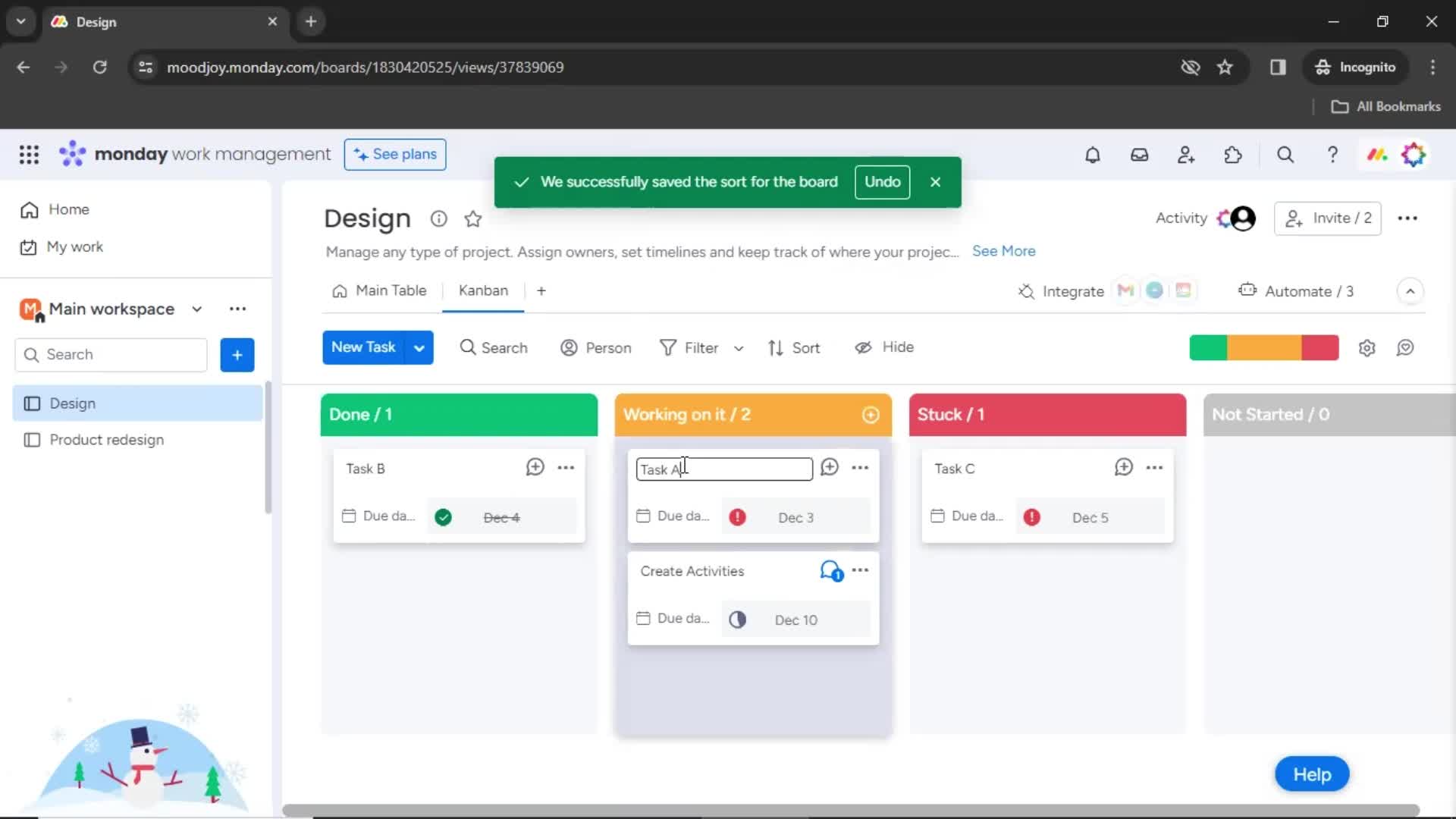Open Sort options

pos(794,347)
